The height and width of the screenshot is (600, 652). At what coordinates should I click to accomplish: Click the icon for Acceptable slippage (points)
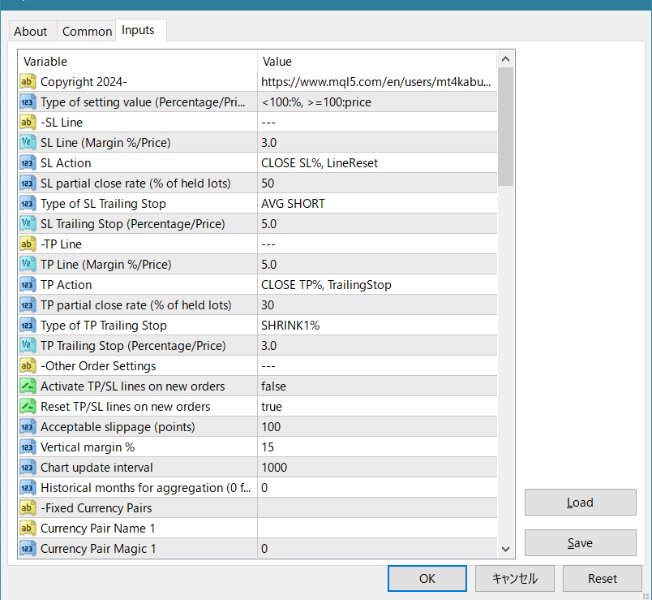coord(27,427)
